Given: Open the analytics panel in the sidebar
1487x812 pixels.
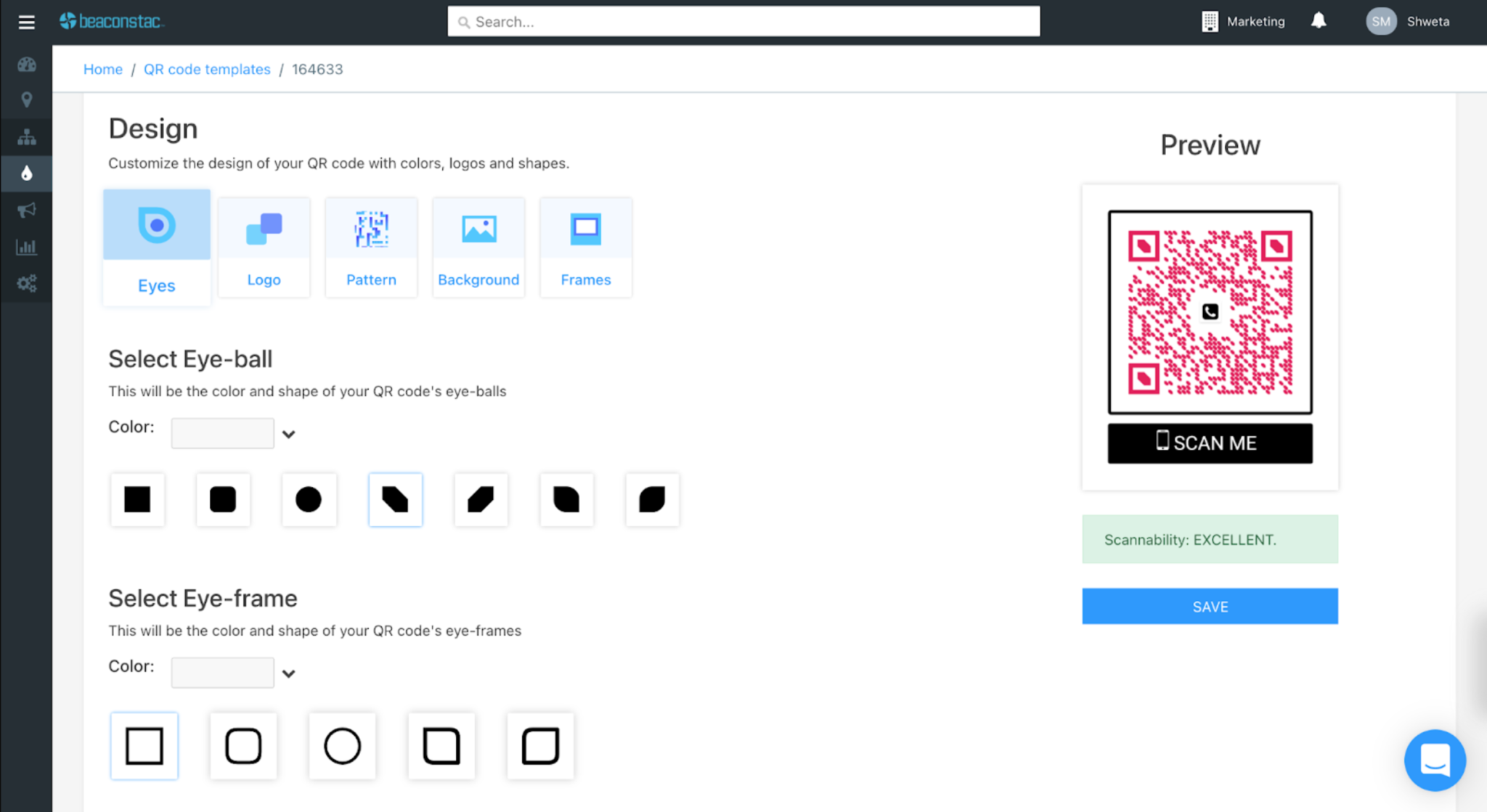Looking at the screenshot, I should [26, 247].
